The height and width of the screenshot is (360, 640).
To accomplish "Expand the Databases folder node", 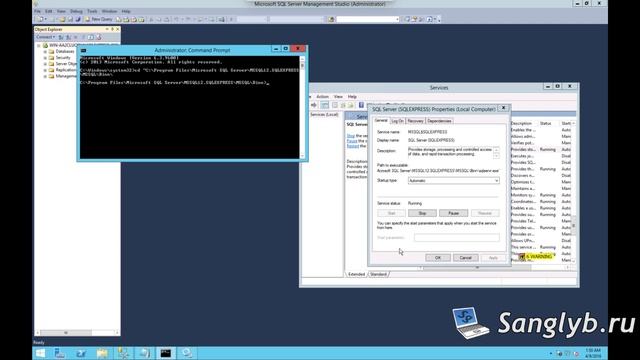I will (x=45, y=52).
